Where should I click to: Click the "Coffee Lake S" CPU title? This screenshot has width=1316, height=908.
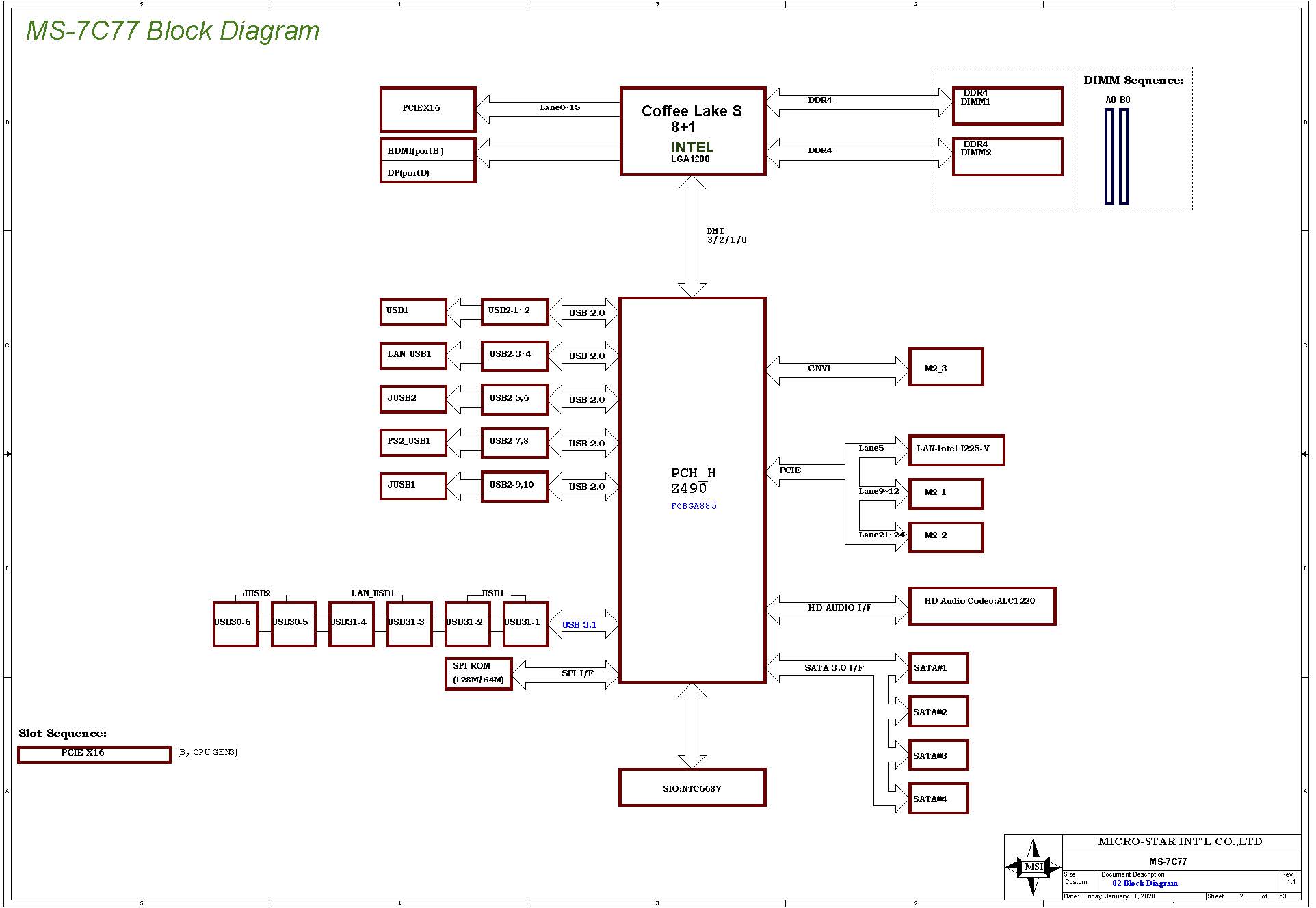point(692,111)
